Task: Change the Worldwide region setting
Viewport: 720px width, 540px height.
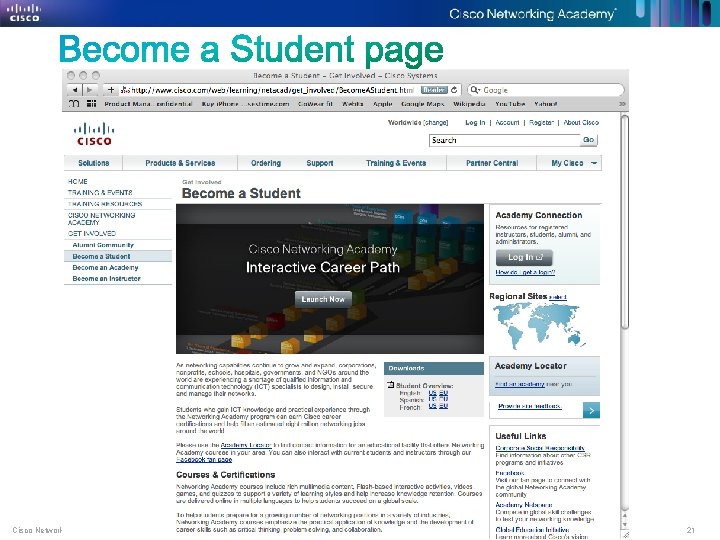Action: (x=435, y=123)
